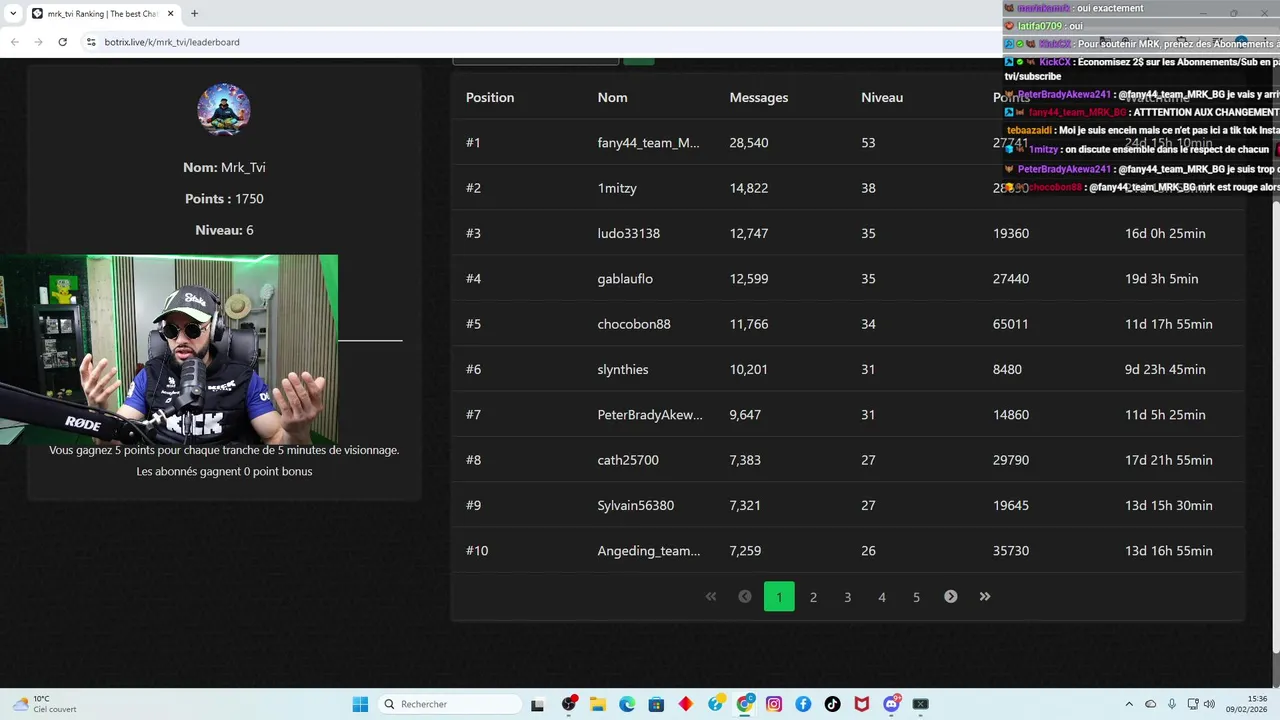Go to page 2 of leaderboard
The image size is (1280, 720).
(x=813, y=597)
